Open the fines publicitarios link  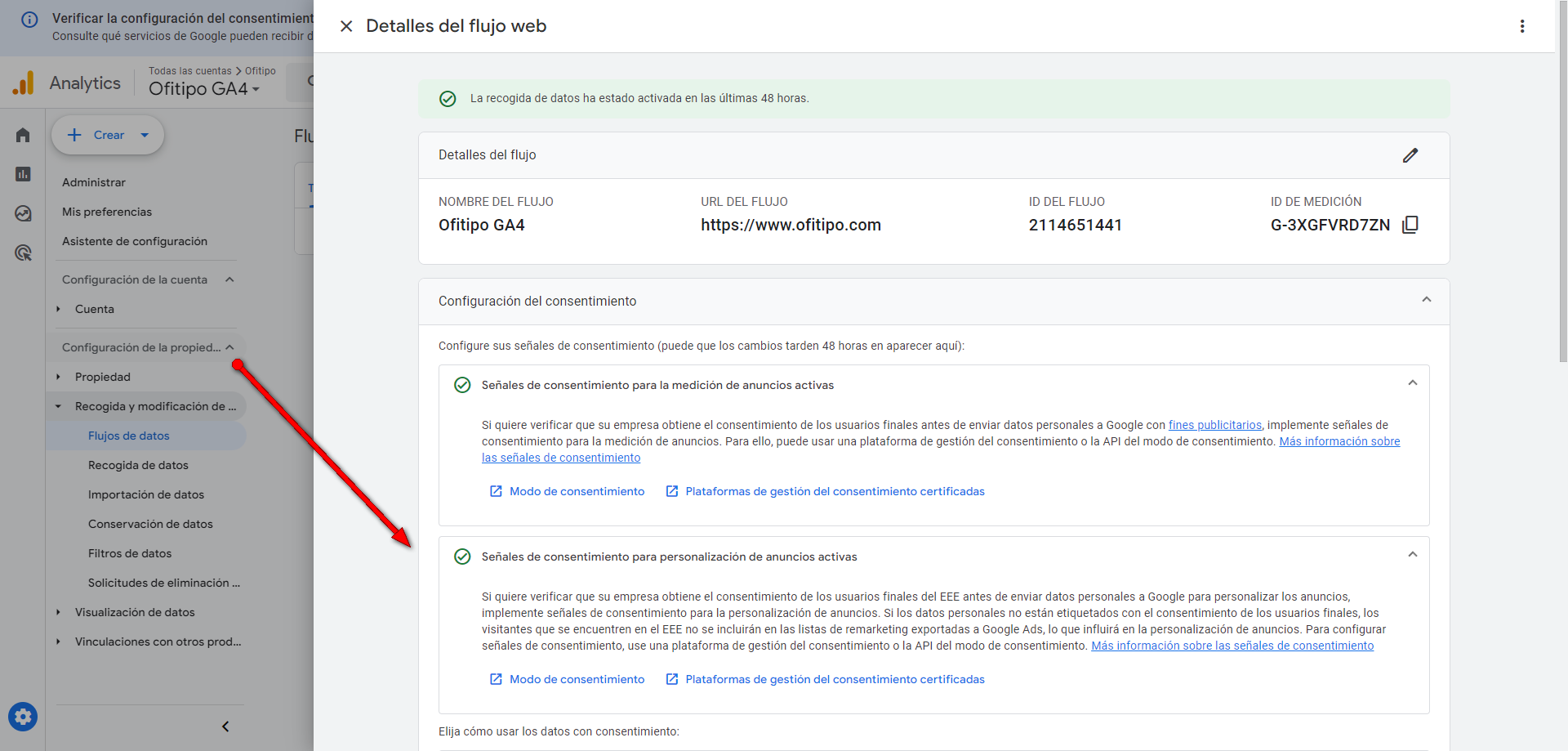coord(1214,425)
